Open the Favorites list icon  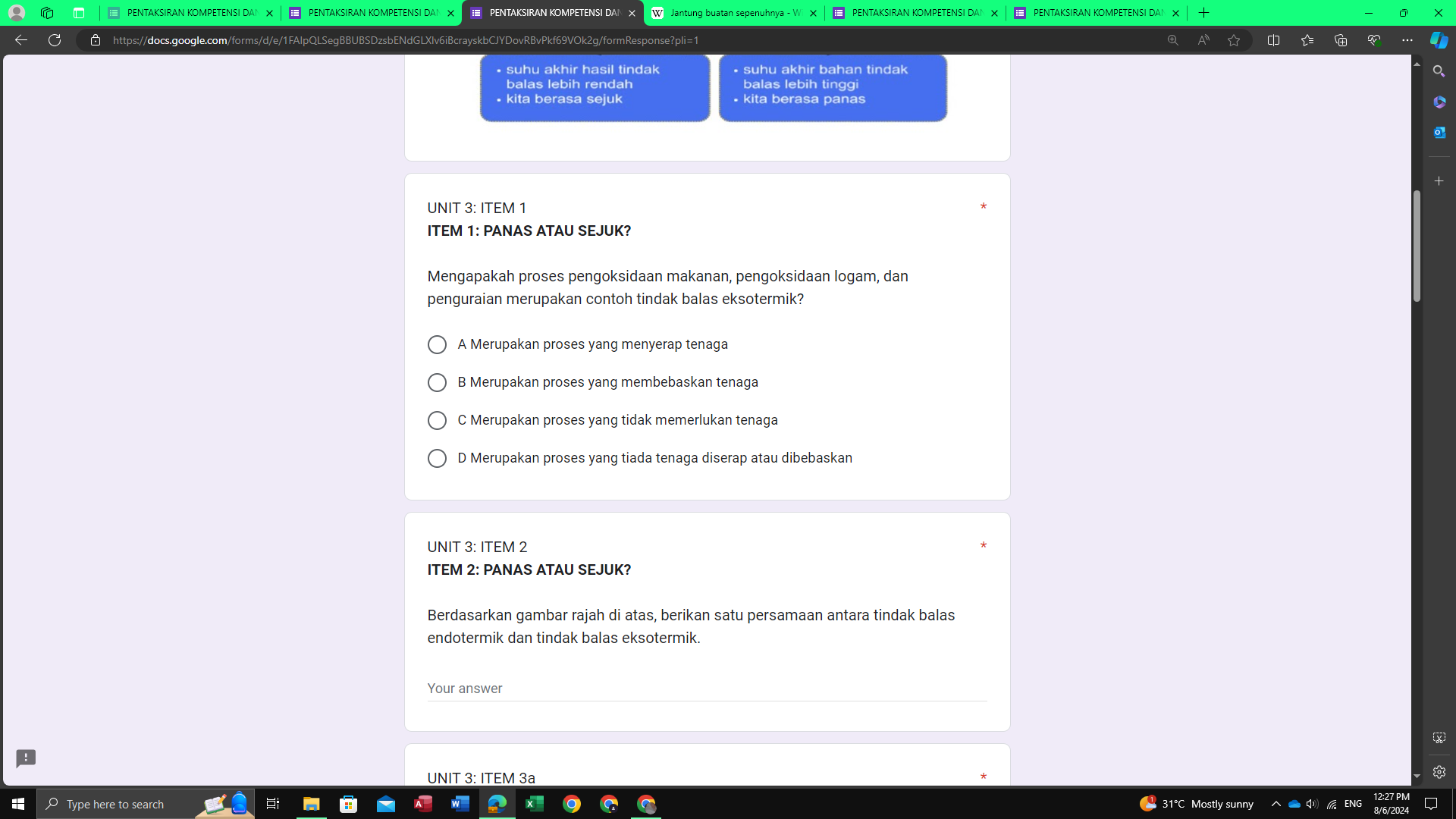click(1307, 40)
